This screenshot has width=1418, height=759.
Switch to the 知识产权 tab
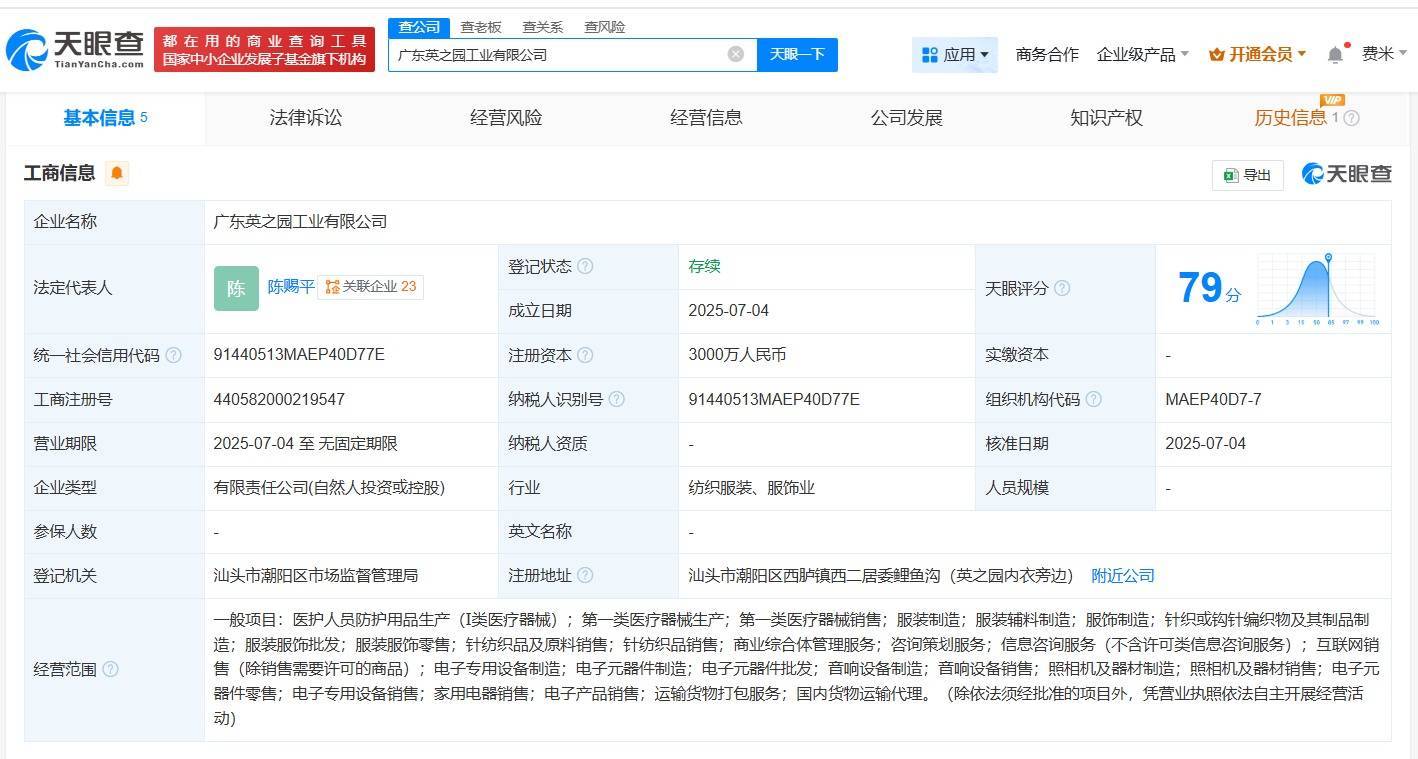click(1106, 118)
